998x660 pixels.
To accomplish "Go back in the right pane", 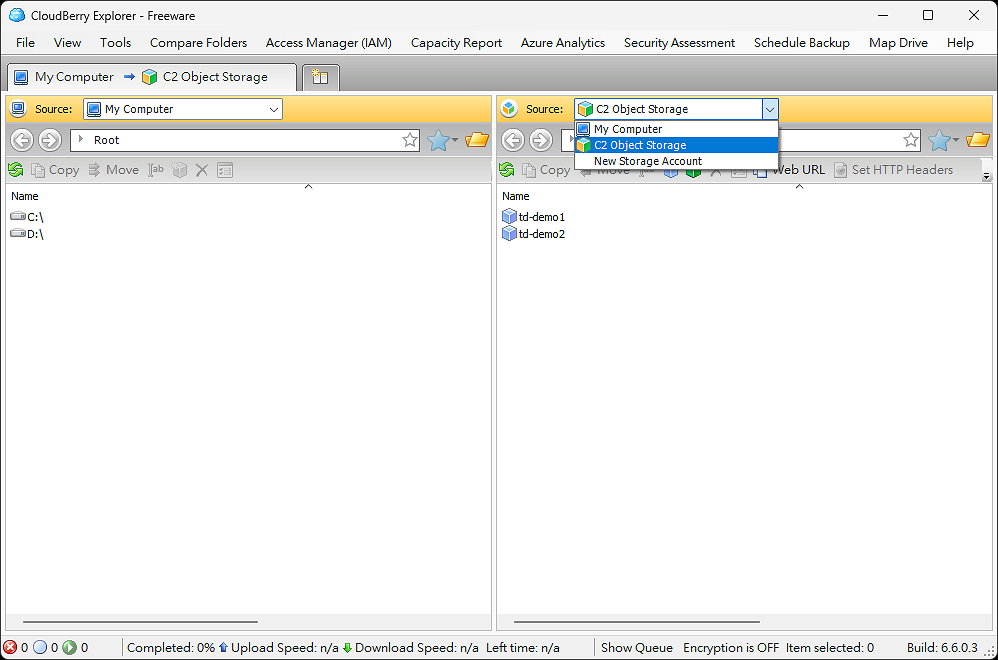I will [x=513, y=140].
